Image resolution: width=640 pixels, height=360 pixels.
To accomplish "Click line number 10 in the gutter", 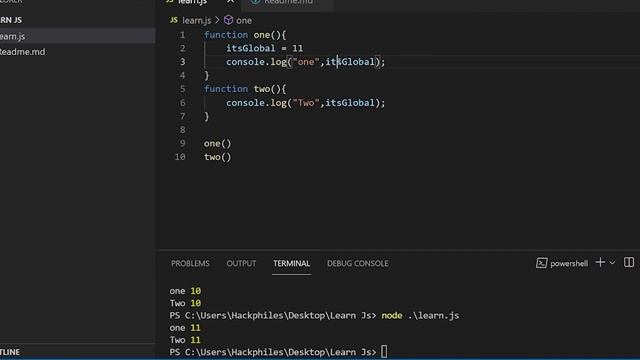I will (x=180, y=157).
